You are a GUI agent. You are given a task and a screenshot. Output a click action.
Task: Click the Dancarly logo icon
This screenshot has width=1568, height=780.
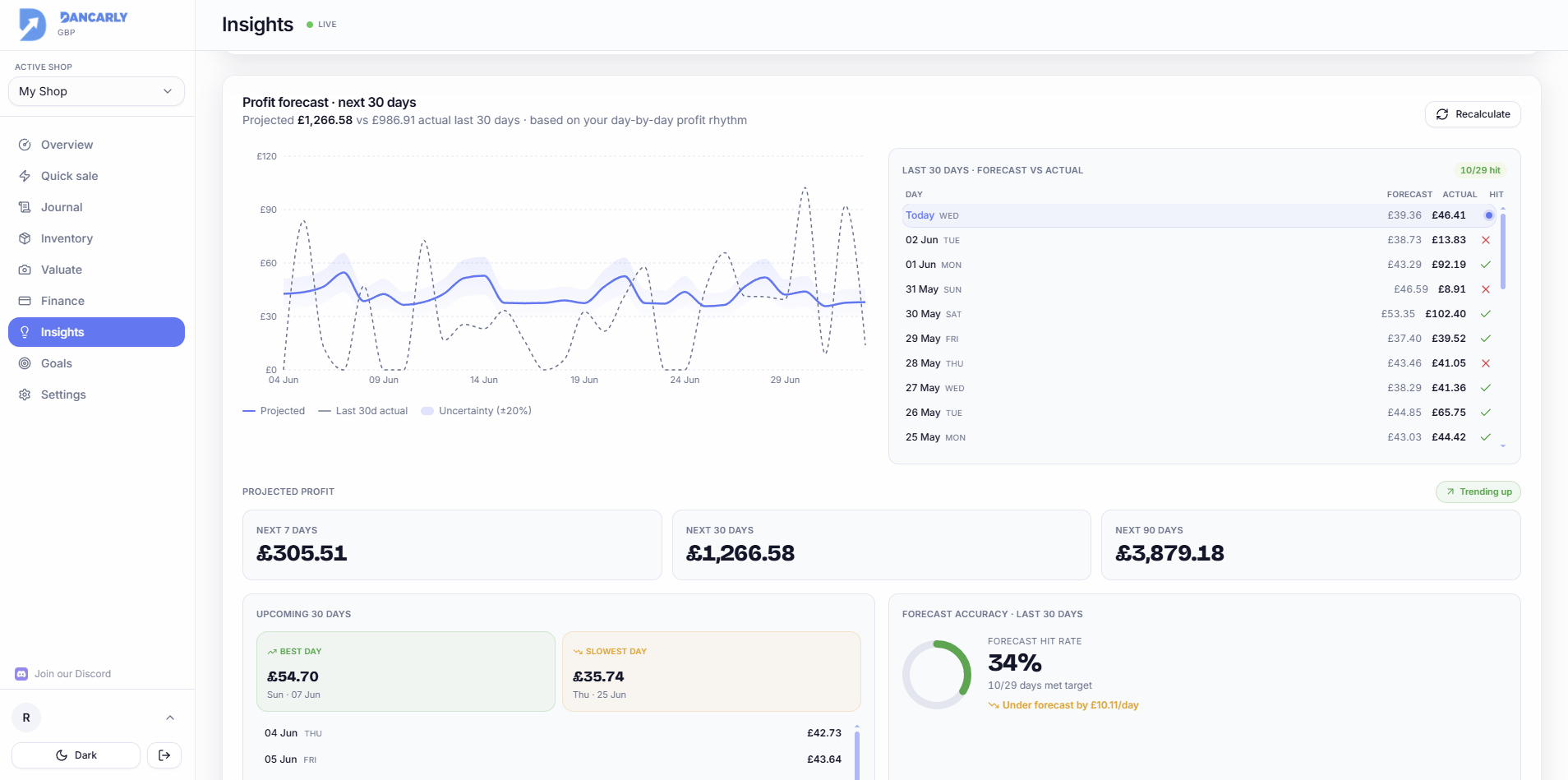tap(33, 24)
